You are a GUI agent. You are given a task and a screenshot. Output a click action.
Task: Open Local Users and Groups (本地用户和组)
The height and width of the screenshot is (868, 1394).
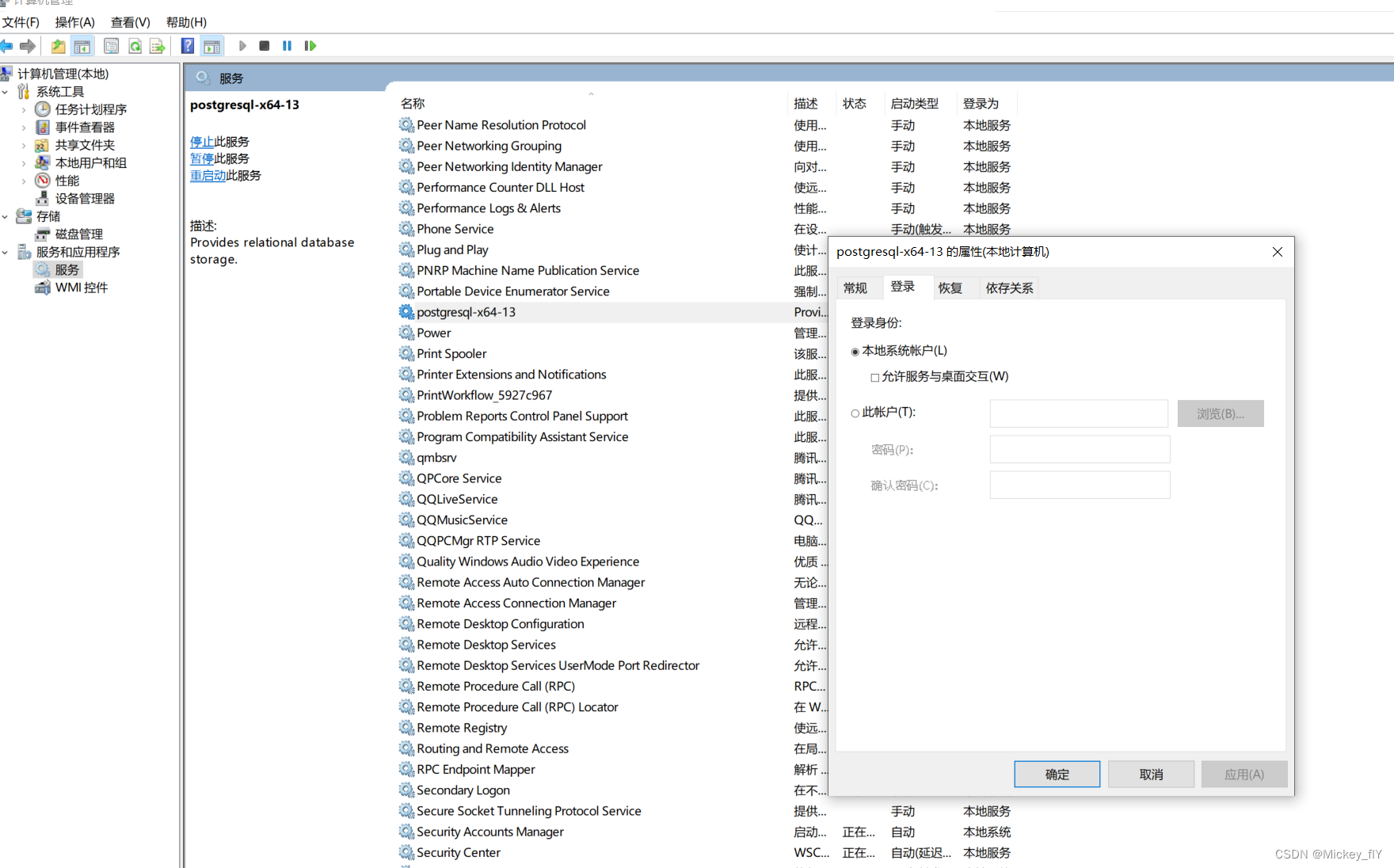[x=90, y=163]
